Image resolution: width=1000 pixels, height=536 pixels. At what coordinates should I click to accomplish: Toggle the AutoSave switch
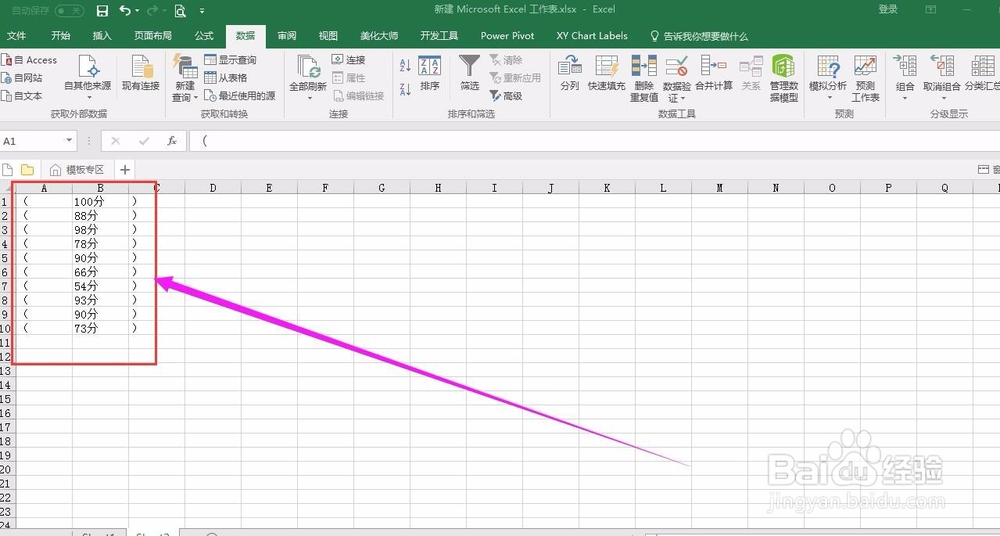[x=69, y=11]
